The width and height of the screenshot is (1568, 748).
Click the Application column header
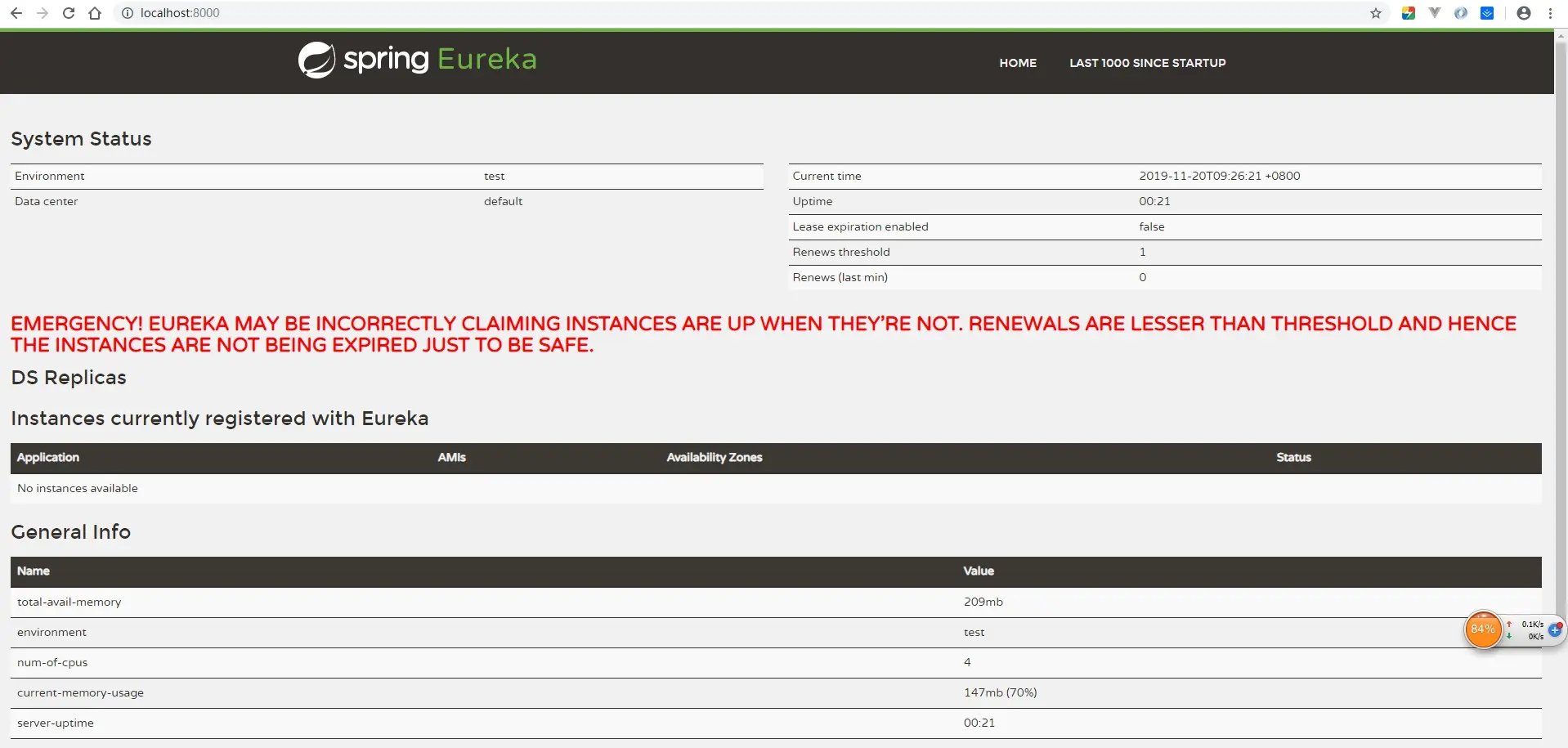click(48, 458)
